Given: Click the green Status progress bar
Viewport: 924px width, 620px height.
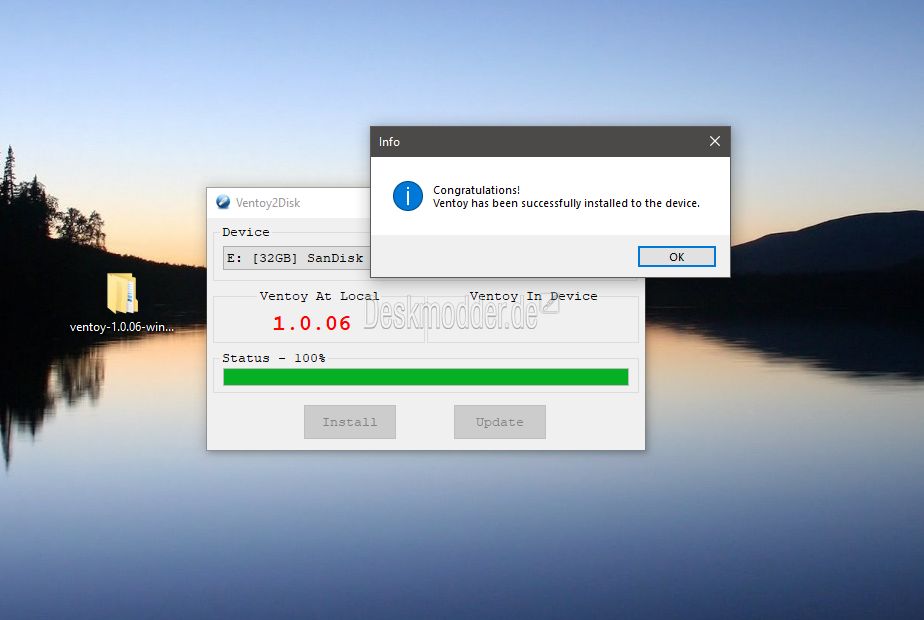Looking at the screenshot, I should click(x=425, y=377).
